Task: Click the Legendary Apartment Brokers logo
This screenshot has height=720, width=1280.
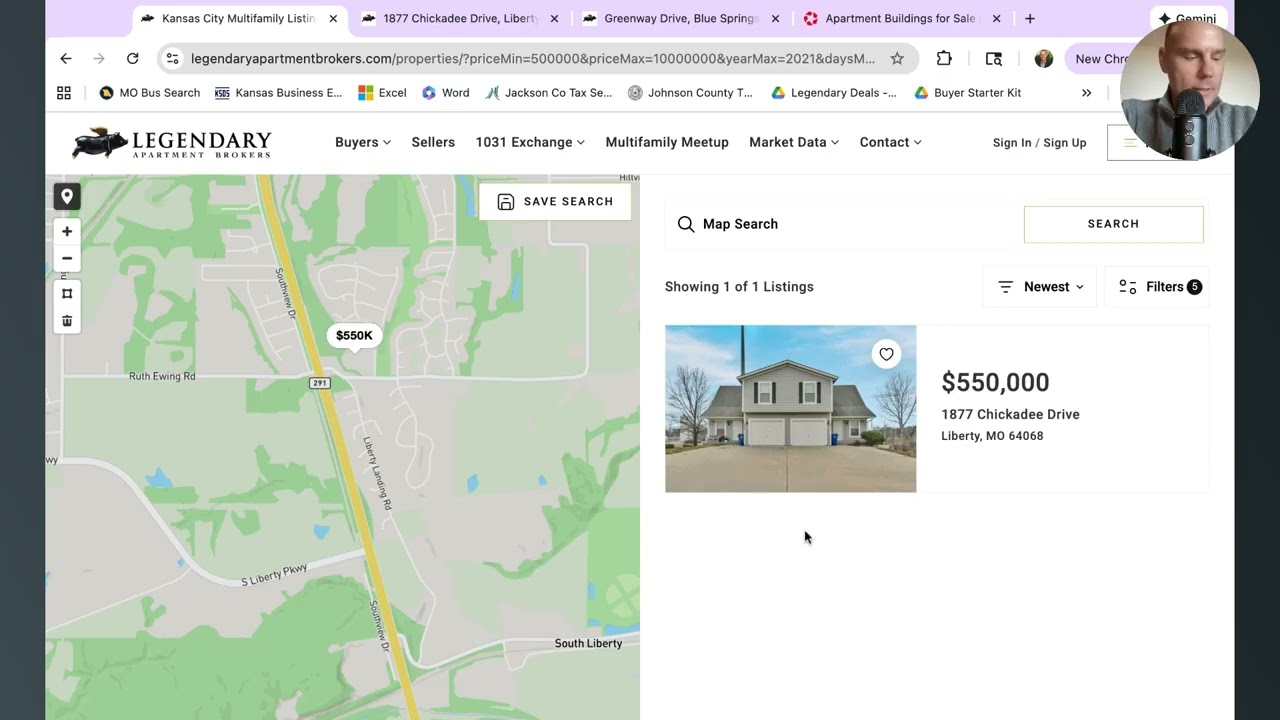Action: tap(172, 143)
